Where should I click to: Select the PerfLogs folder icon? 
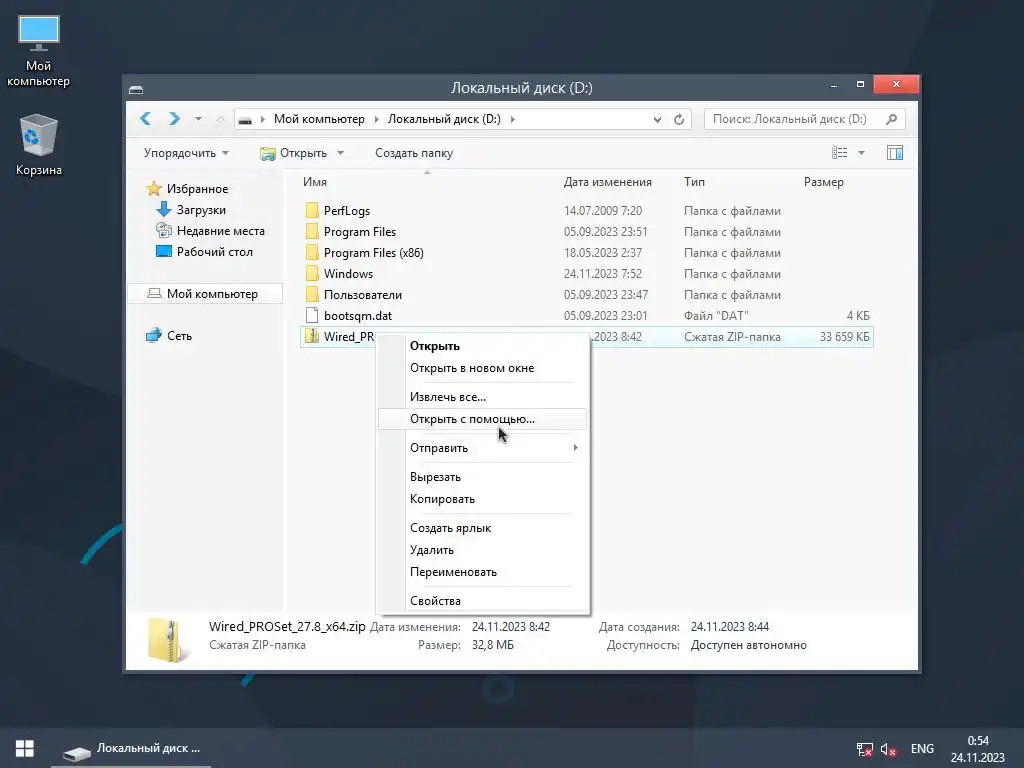[312, 210]
